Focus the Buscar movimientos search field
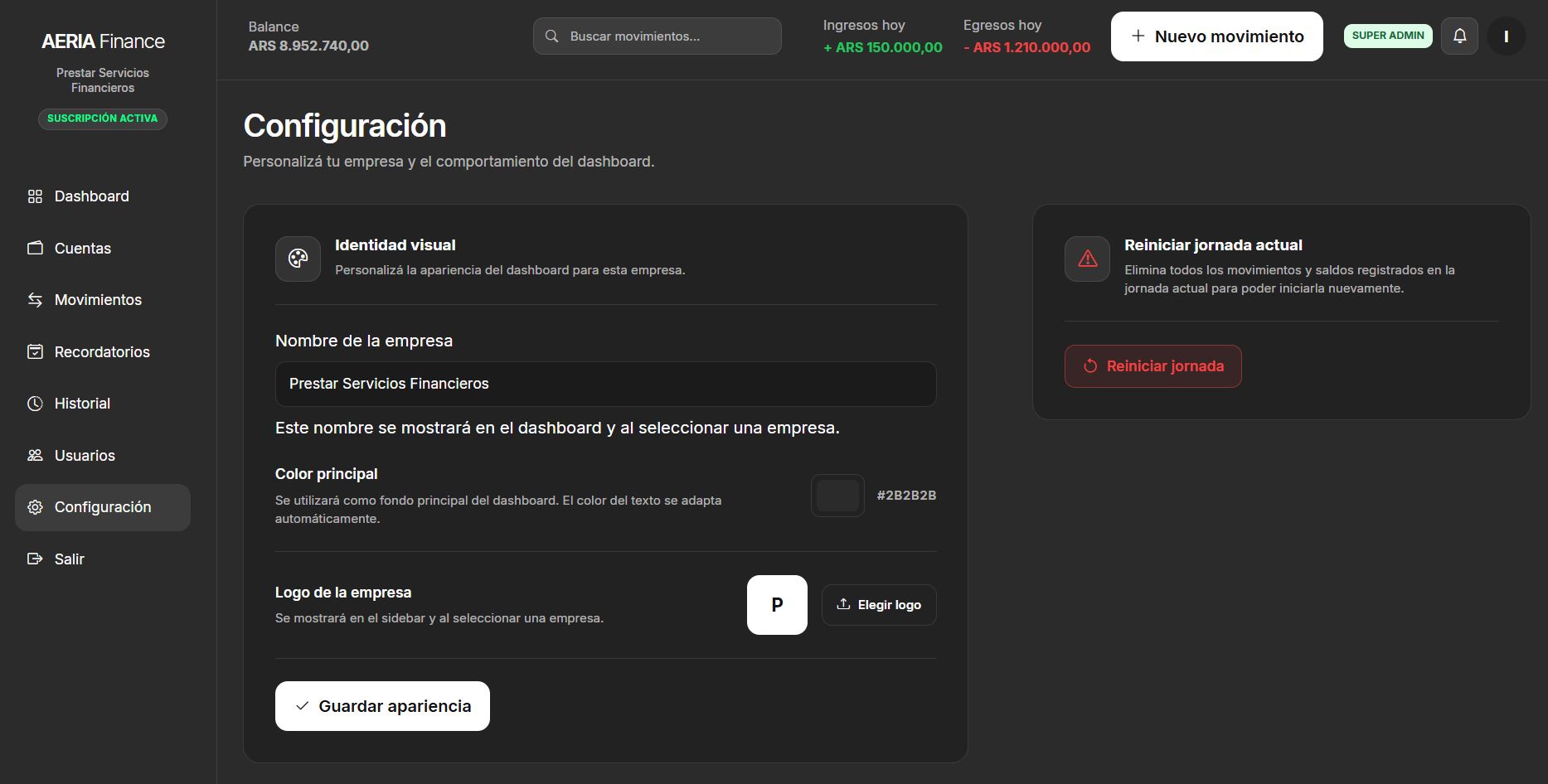 click(x=657, y=36)
